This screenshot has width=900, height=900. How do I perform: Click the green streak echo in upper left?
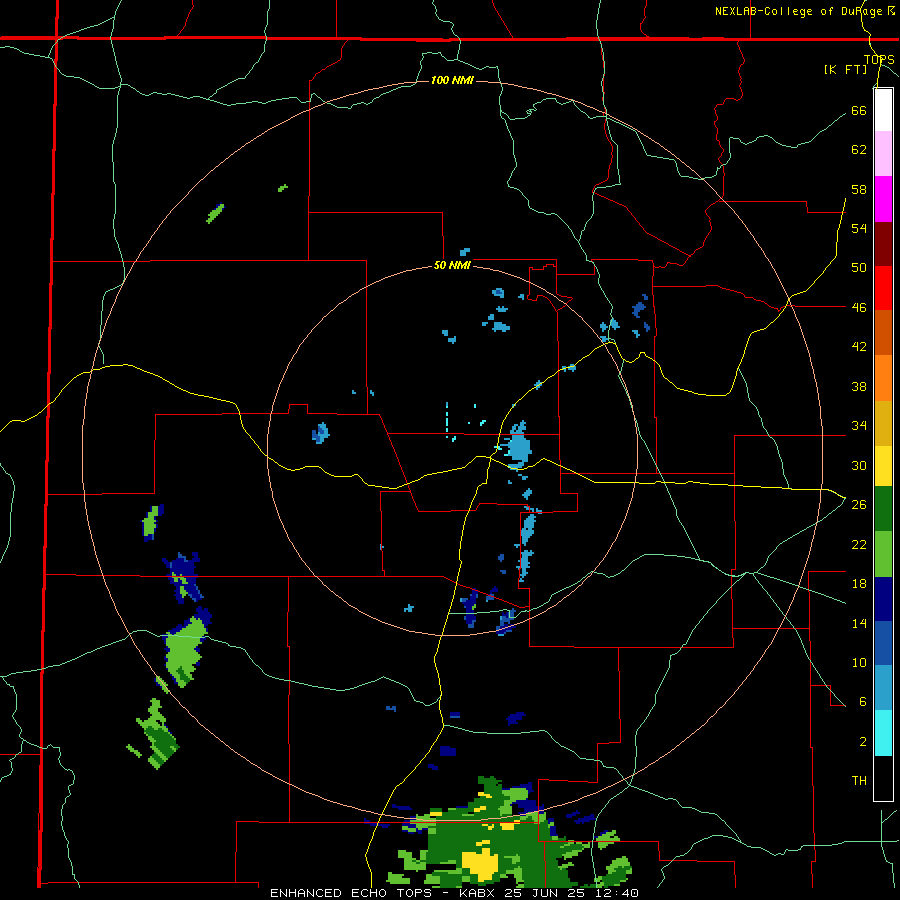[x=215, y=214]
